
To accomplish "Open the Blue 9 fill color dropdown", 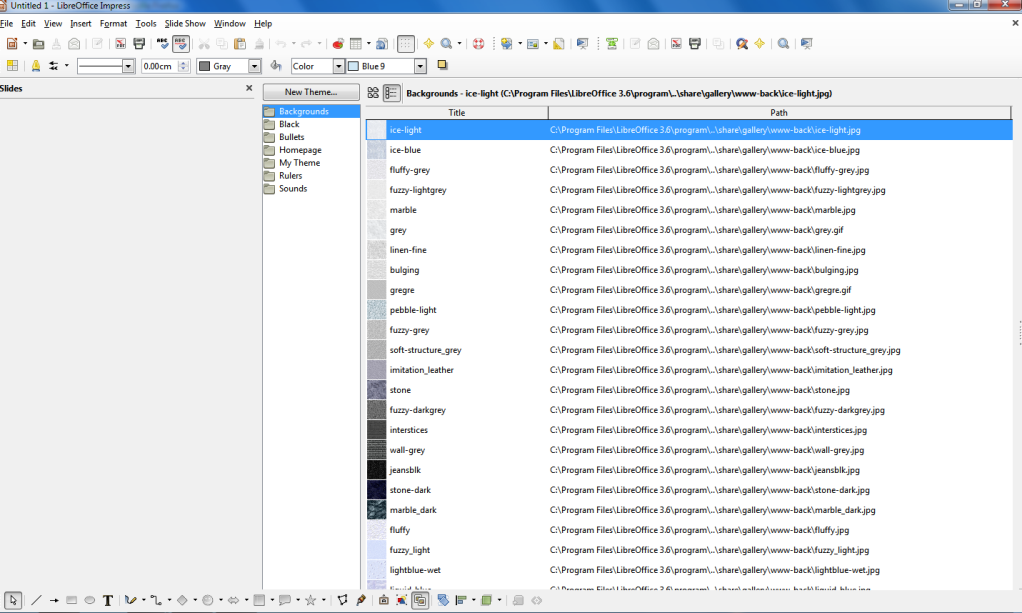I will pyautogui.click(x=420, y=66).
